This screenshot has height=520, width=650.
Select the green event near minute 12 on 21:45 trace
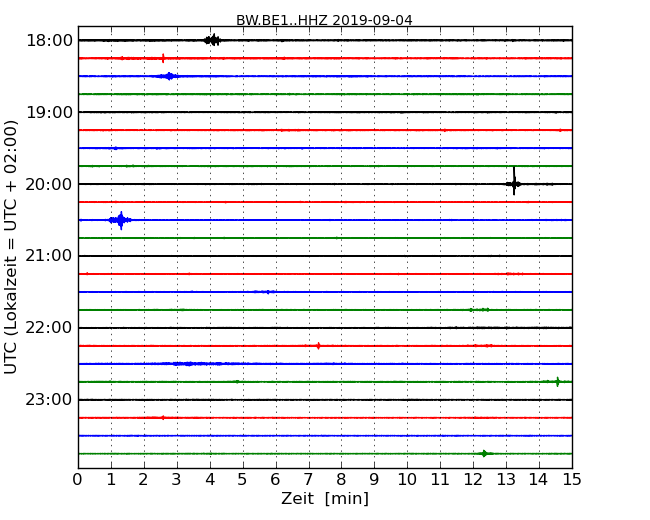480,310
